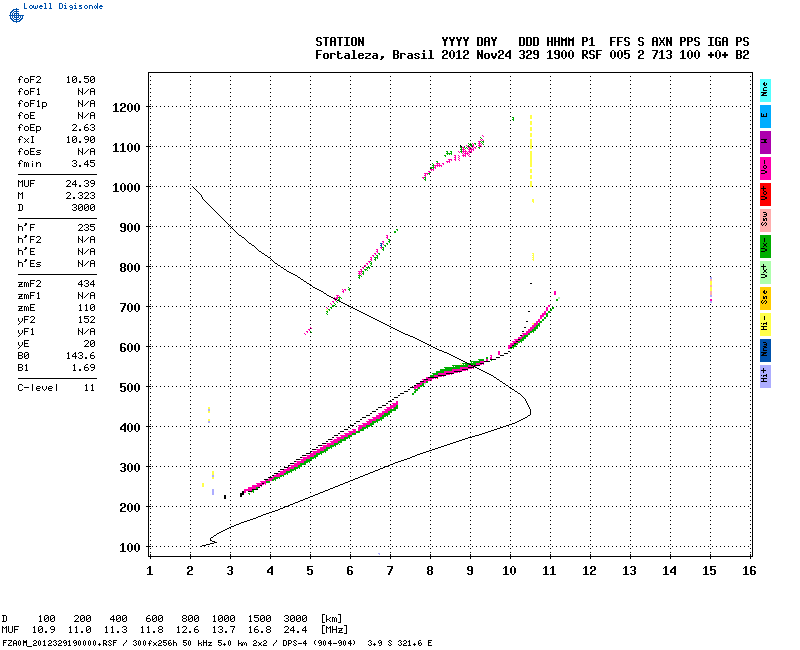Viewport: 800px width, 650px height.
Task: Click station name Fortaleza, Brasil
Action: coord(374,55)
